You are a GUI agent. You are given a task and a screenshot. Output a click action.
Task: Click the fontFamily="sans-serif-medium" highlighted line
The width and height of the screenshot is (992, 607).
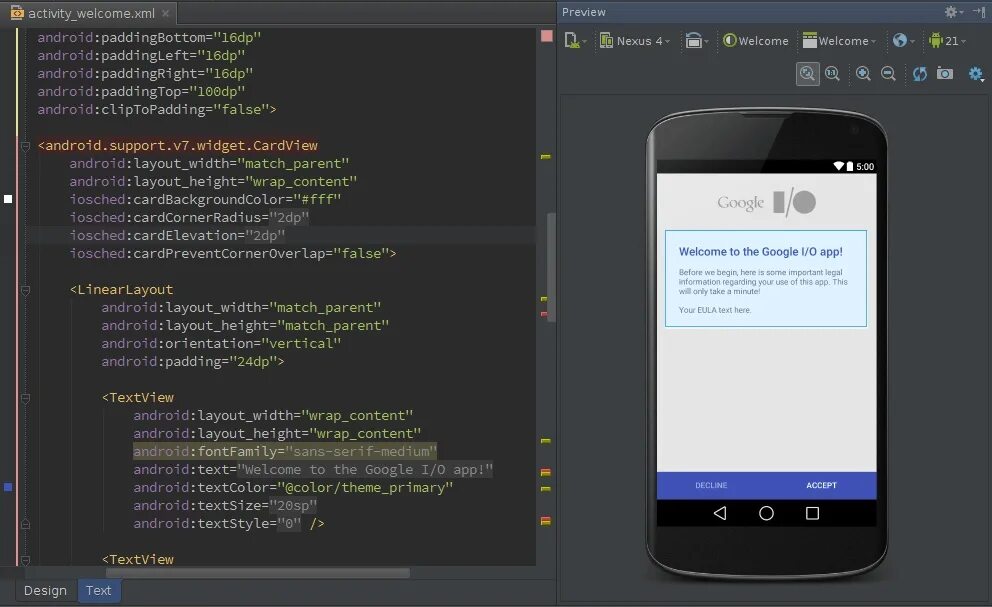coord(285,452)
